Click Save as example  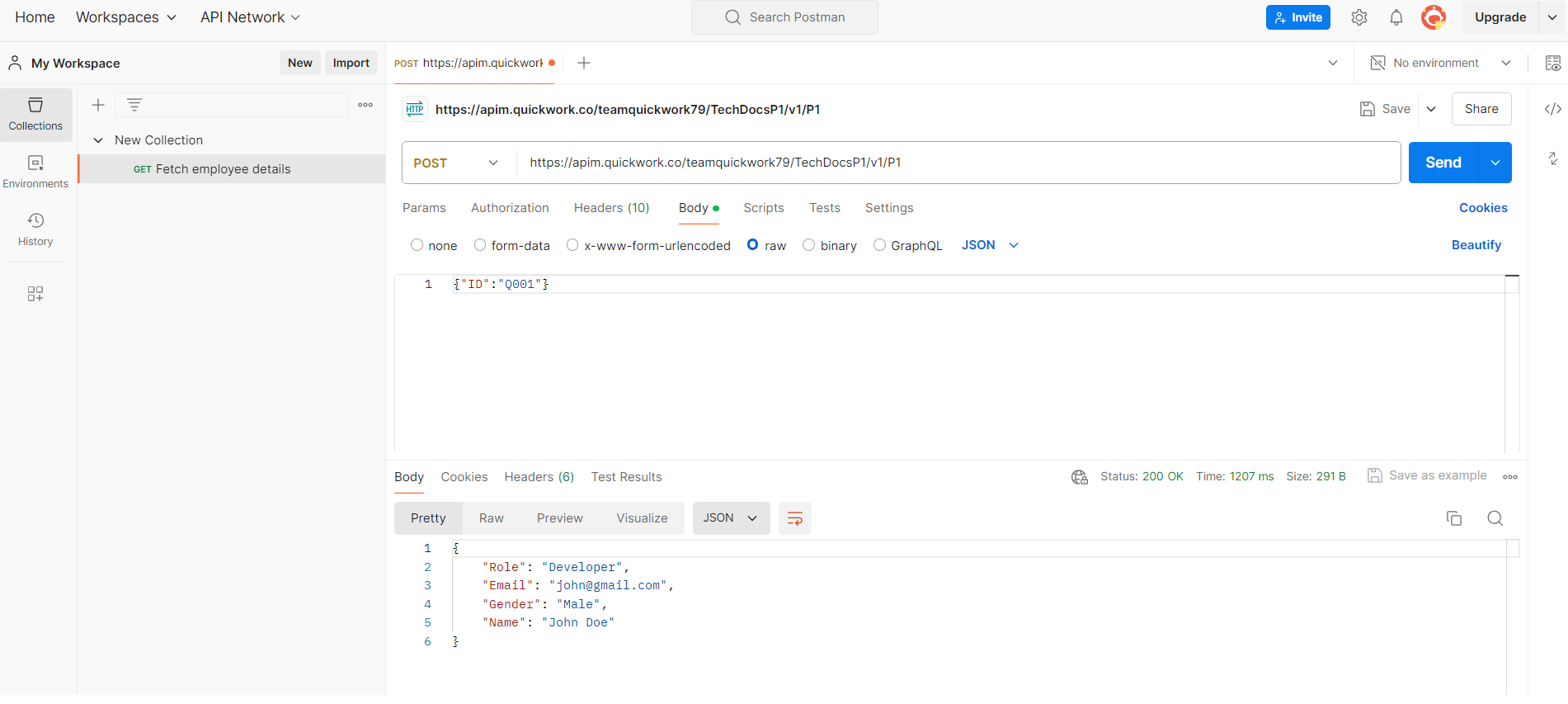(1428, 475)
